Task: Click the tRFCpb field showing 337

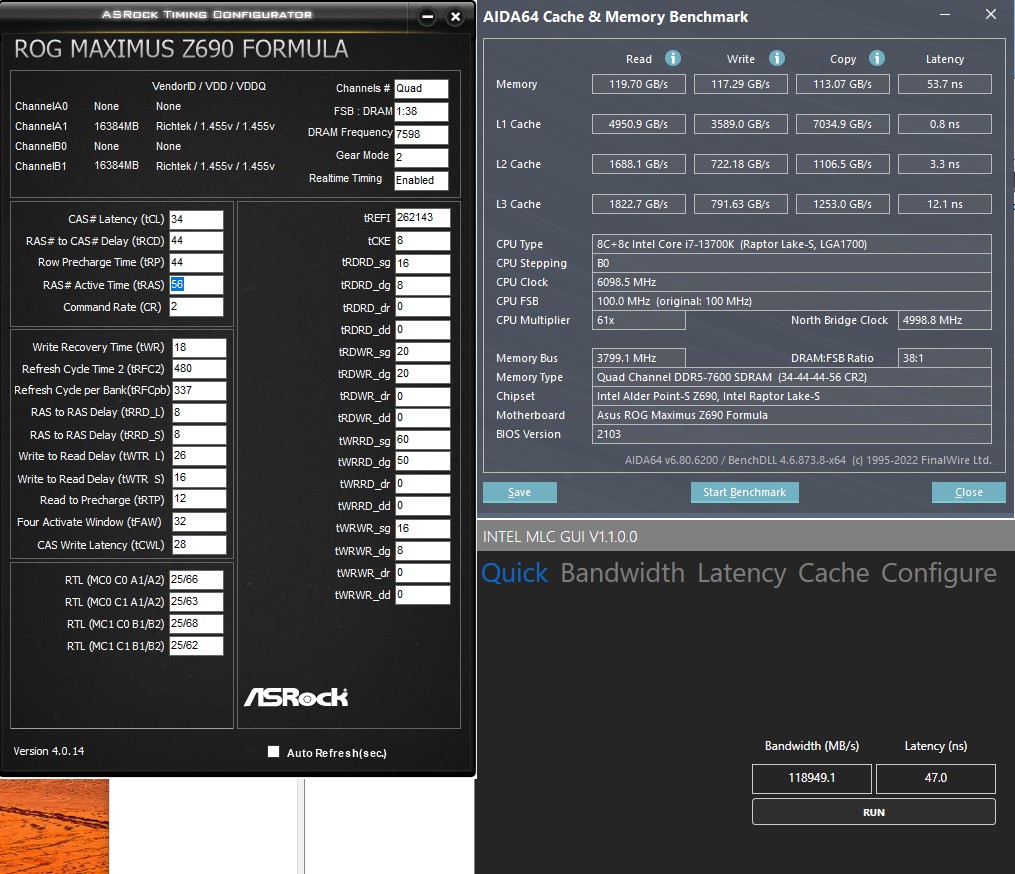Action: tap(199, 390)
